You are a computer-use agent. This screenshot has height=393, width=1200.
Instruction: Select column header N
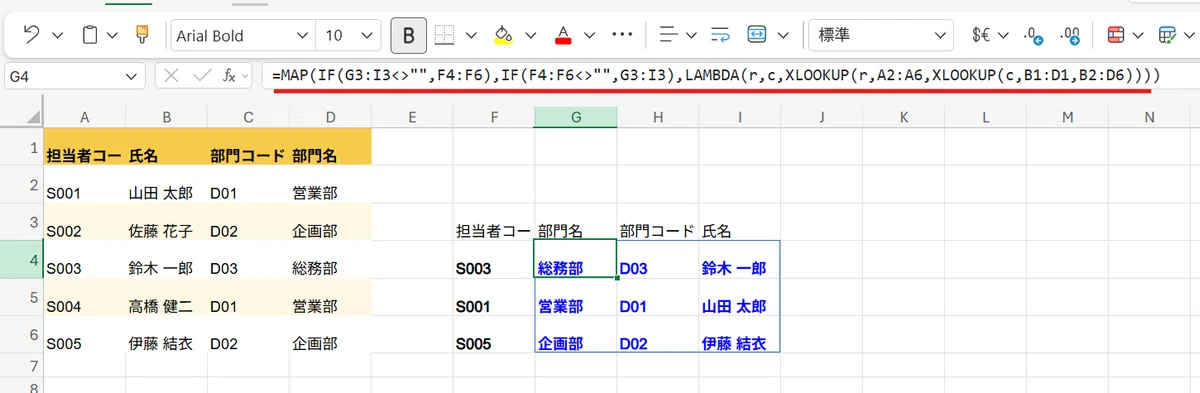[1149, 117]
